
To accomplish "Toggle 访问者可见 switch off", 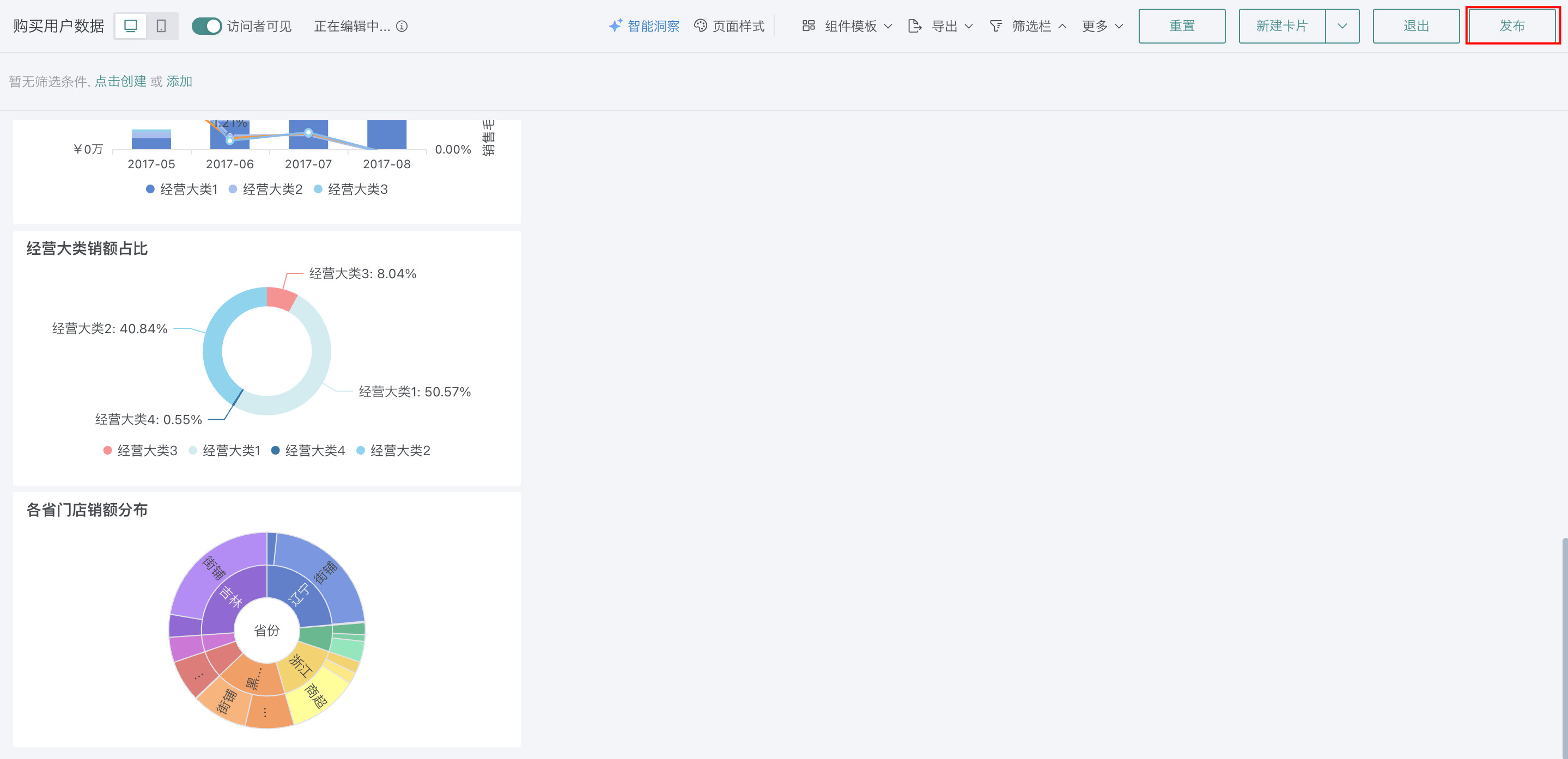I will point(206,26).
